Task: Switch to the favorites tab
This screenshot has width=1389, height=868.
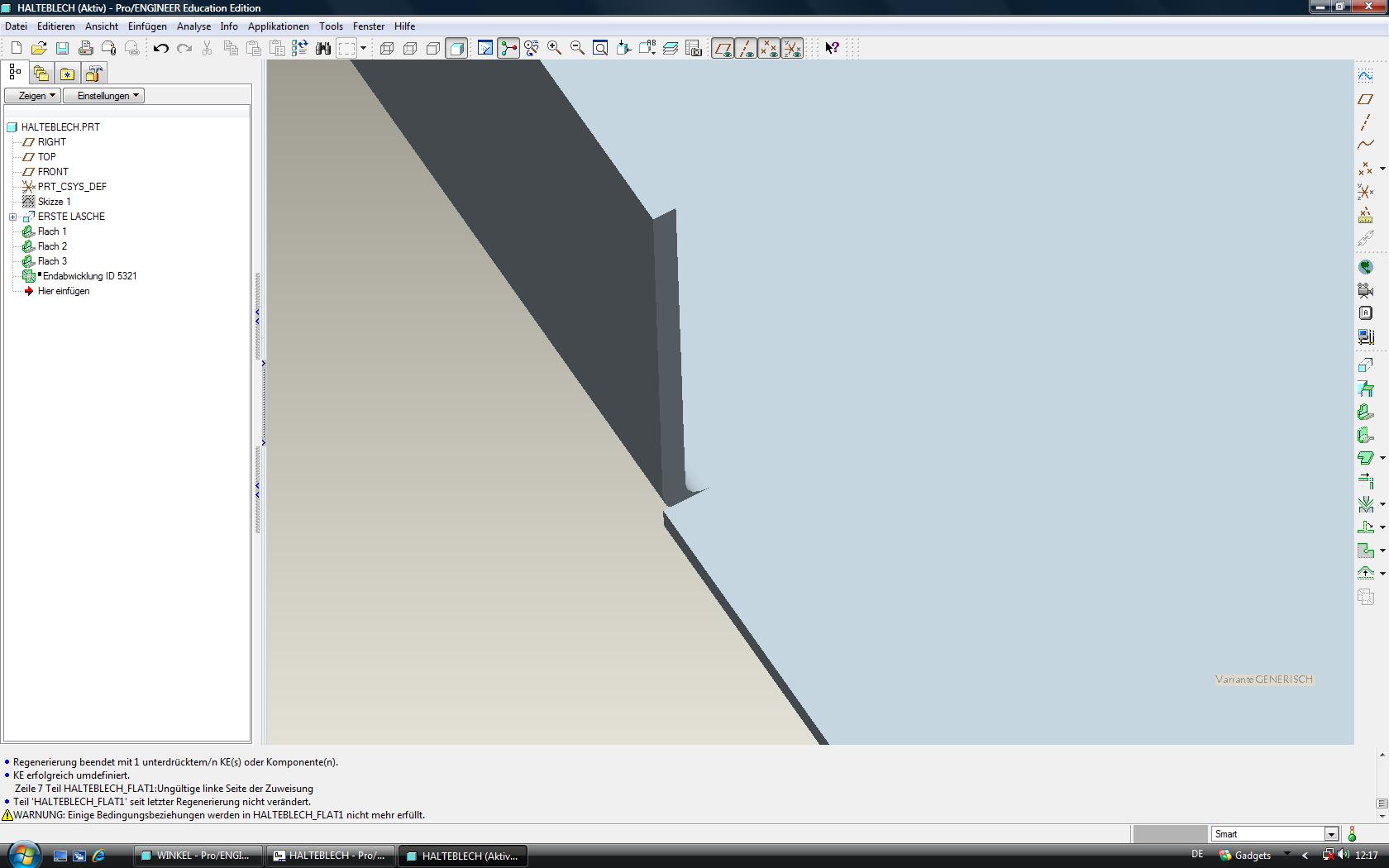Action: coord(67,74)
